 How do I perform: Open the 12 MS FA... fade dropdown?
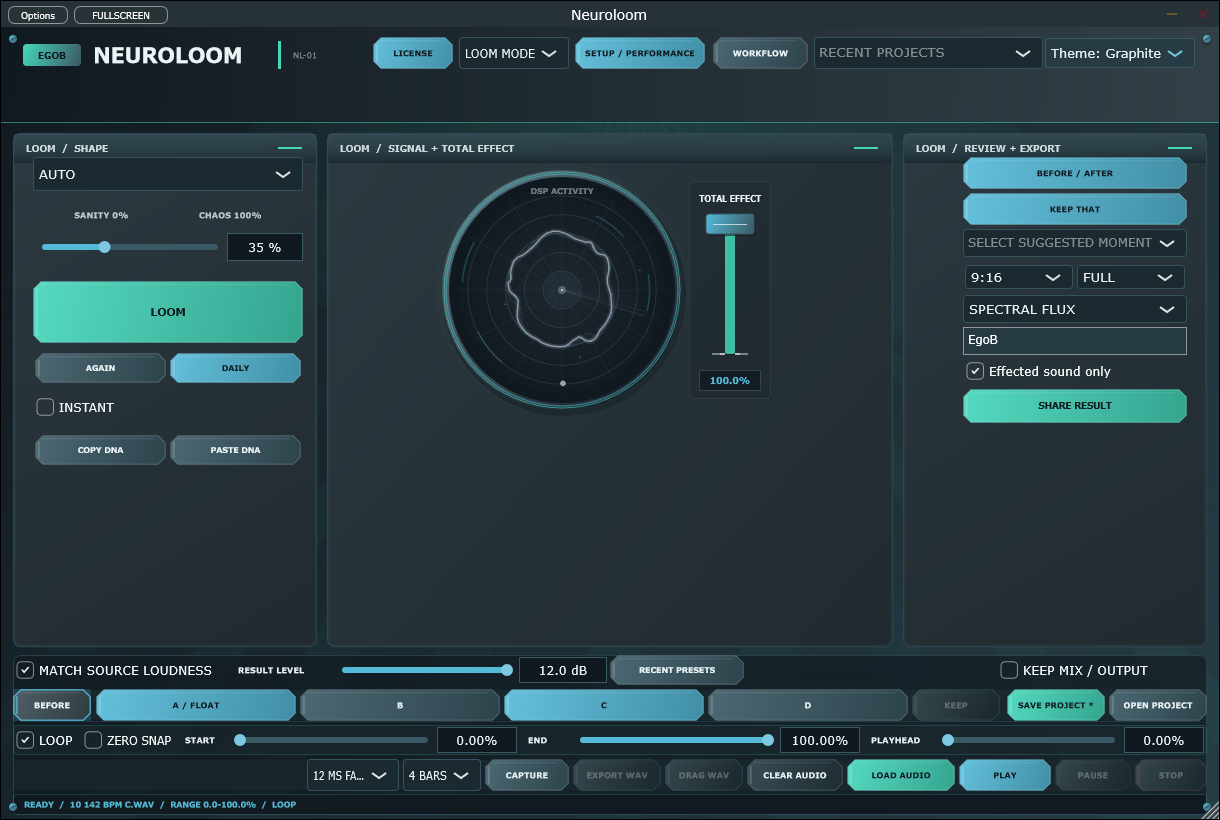point(353,775)
